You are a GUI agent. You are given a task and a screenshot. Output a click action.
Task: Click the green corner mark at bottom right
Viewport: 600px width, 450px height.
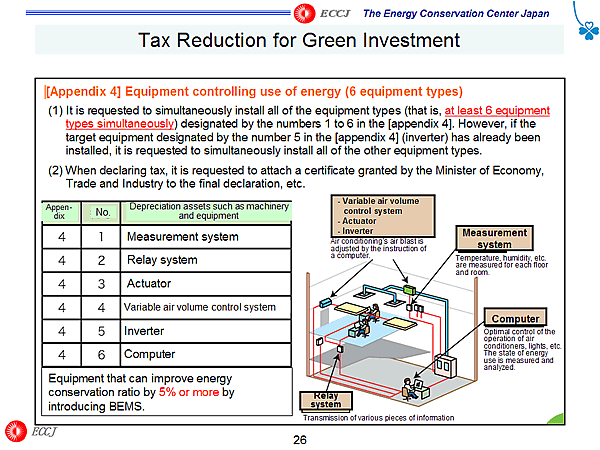pyautogui.click(x=556, y=418)
